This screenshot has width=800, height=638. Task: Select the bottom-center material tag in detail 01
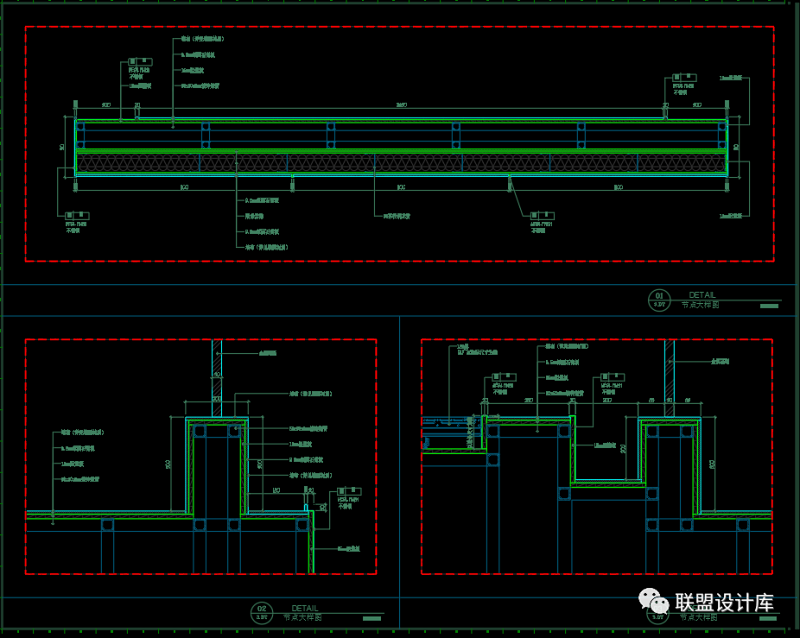[542, 215]
